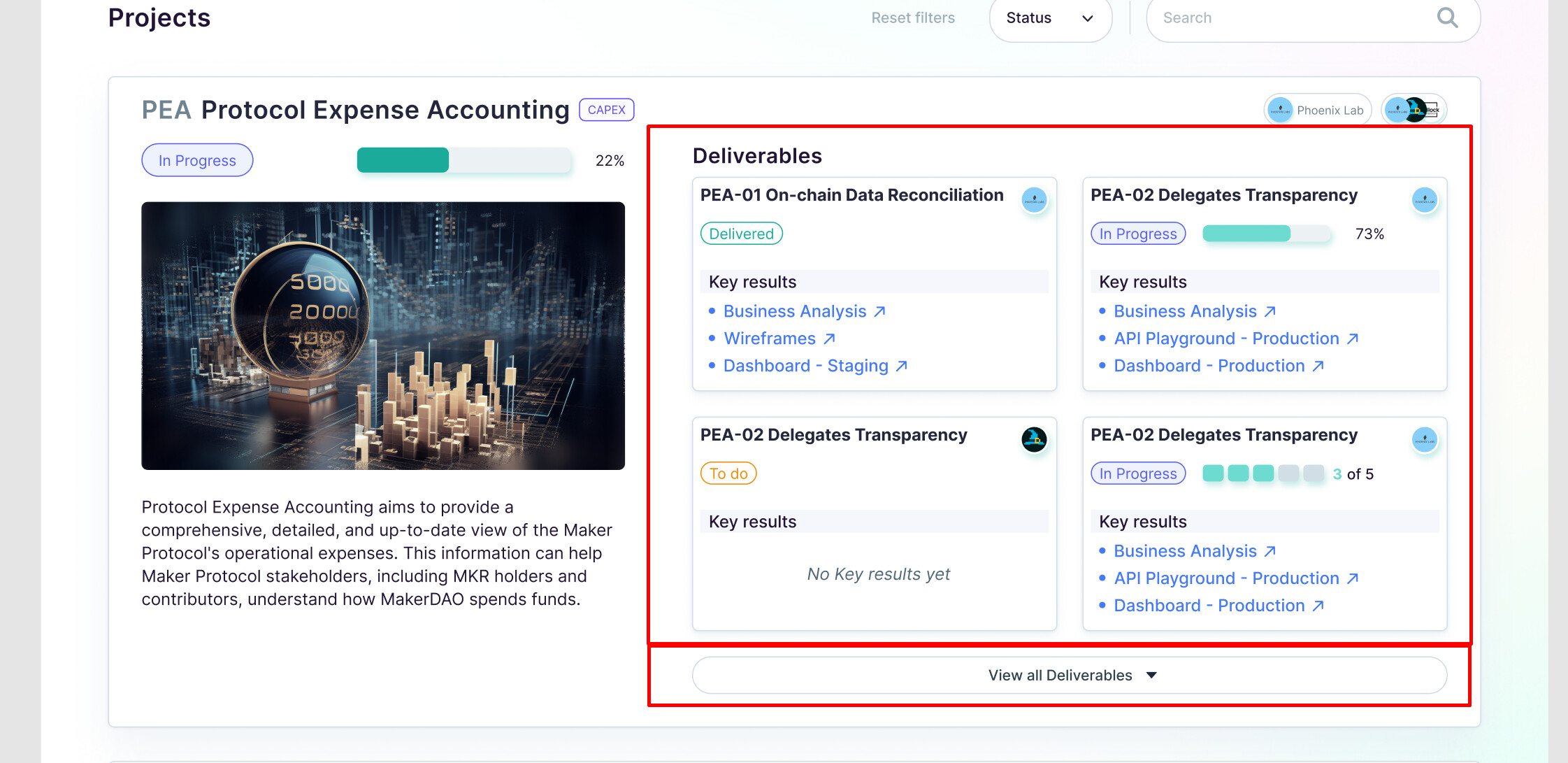Image resolution: width=1568 pixels, height=763 pixels.
Task: Click the arrow icon next to Wireframes
Action: 829,339
